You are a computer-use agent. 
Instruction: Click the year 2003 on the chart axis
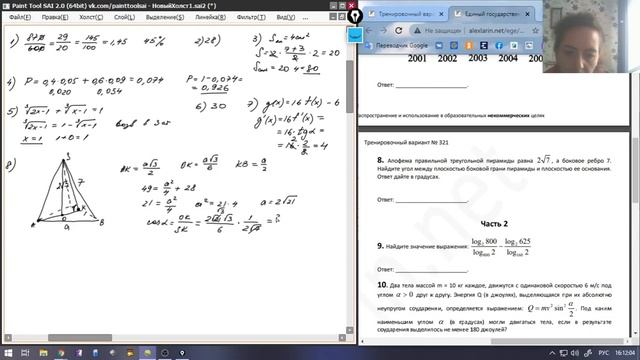478,58
